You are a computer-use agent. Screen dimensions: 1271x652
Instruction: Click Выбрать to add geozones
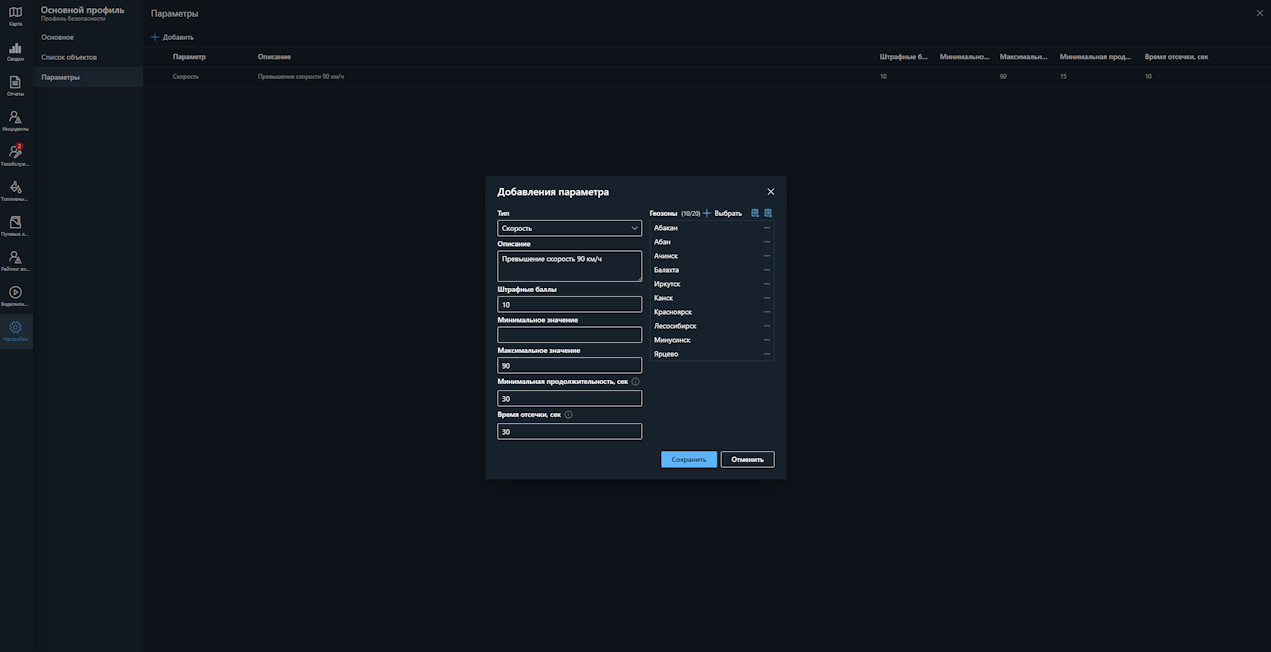click(722, 213)
